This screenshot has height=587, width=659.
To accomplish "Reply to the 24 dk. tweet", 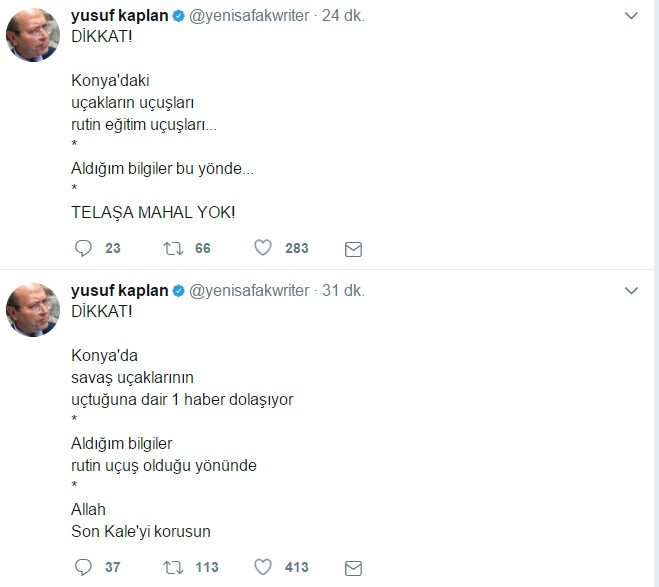I will point(84,248).
